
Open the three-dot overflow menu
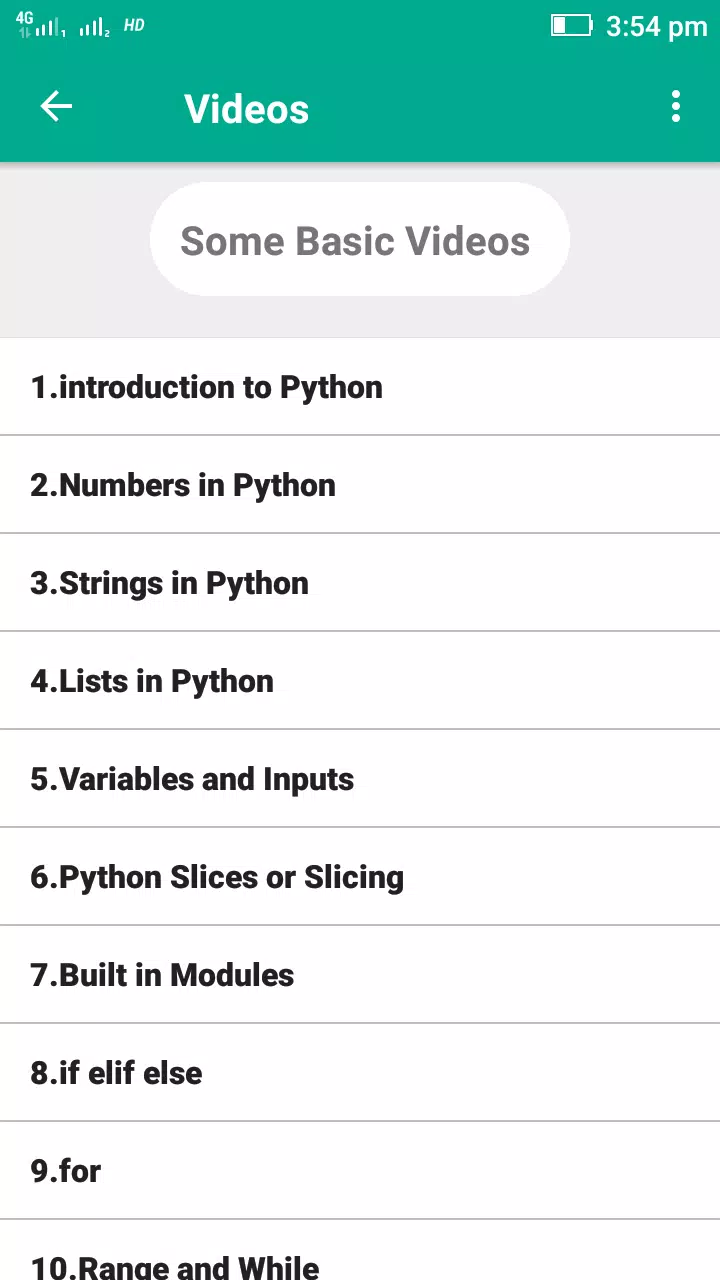point(676,107)
